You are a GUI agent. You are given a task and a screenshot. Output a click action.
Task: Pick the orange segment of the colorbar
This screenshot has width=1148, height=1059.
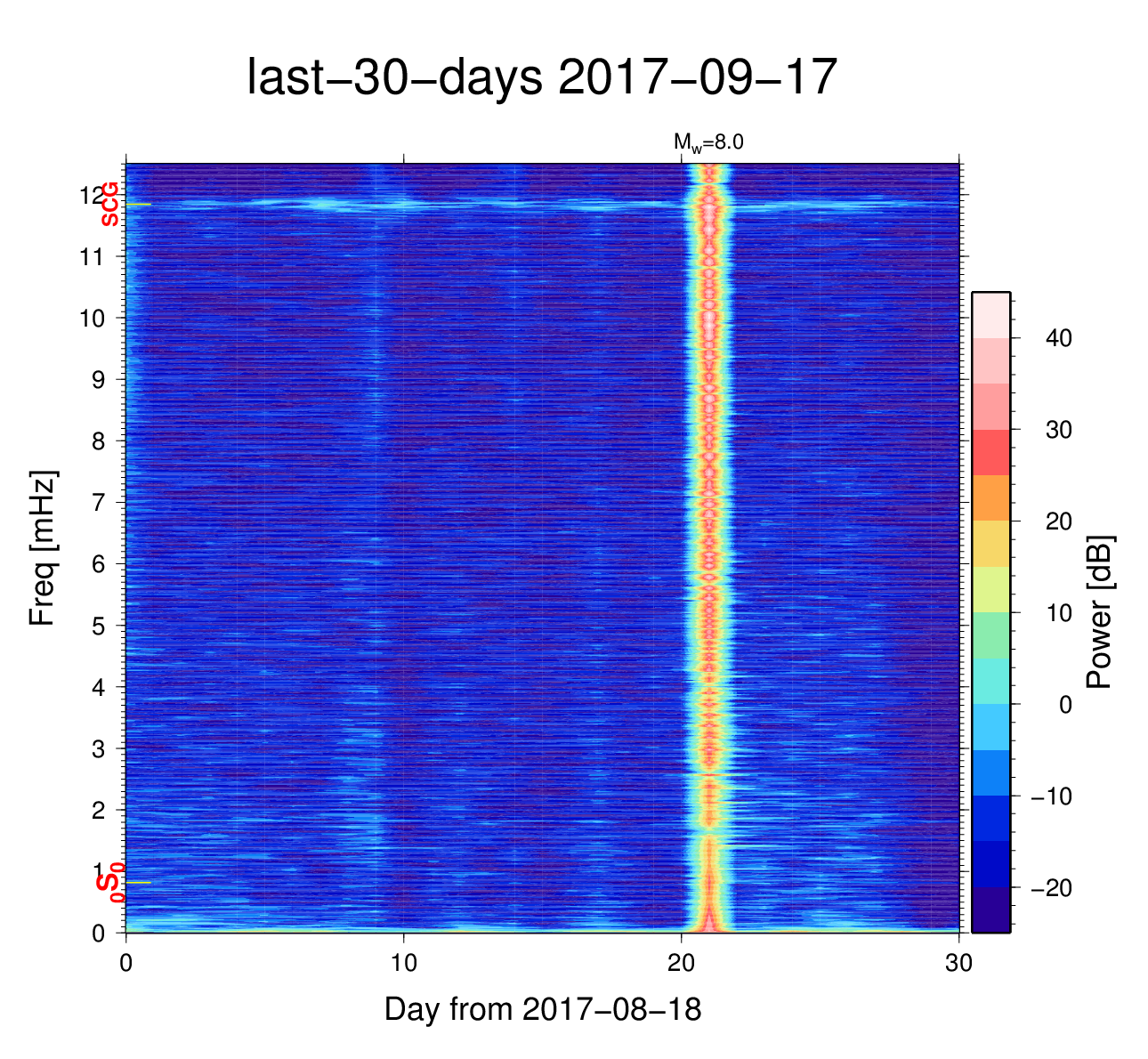pos(990,497)
